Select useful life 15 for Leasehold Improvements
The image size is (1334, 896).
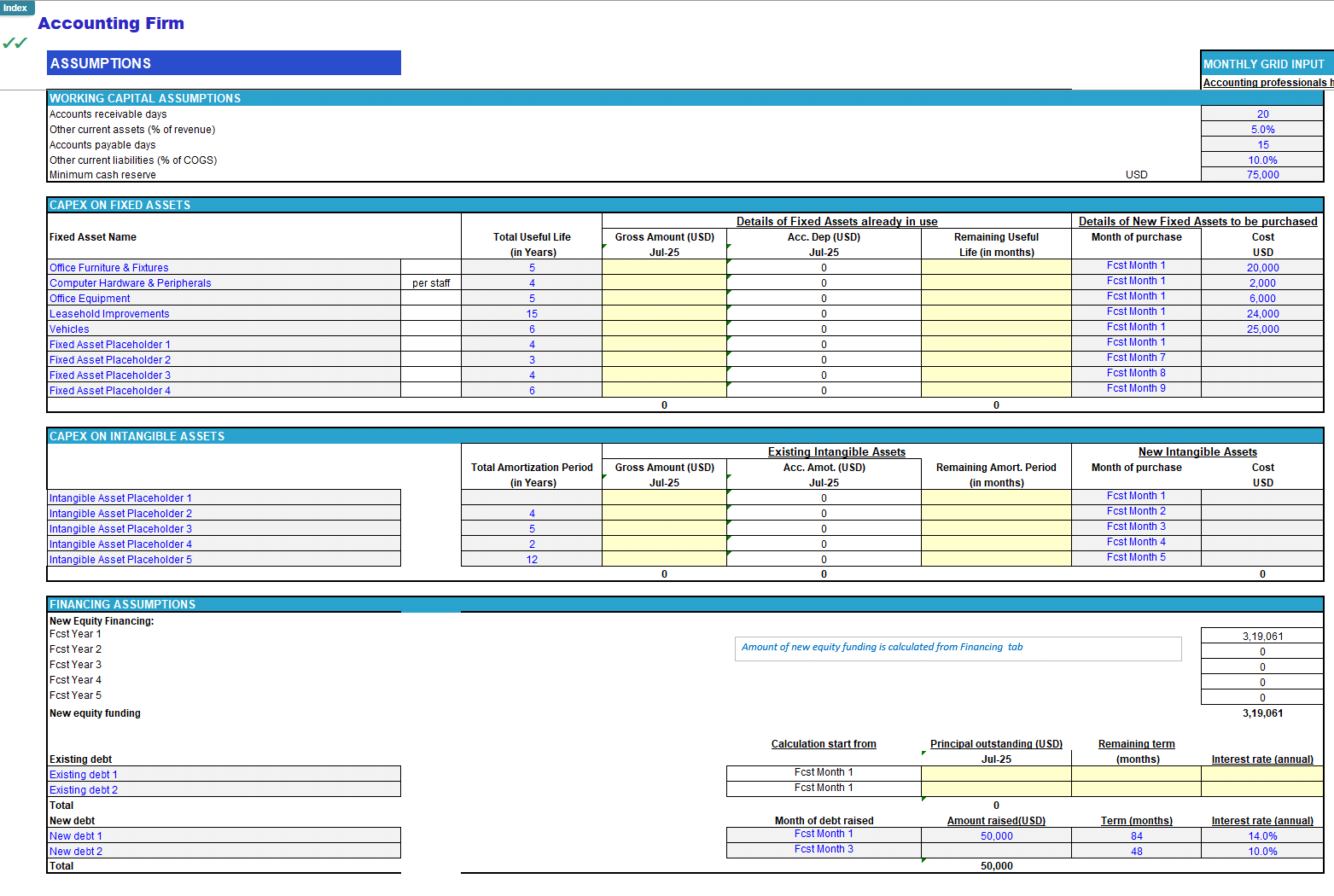coord(532,314)
